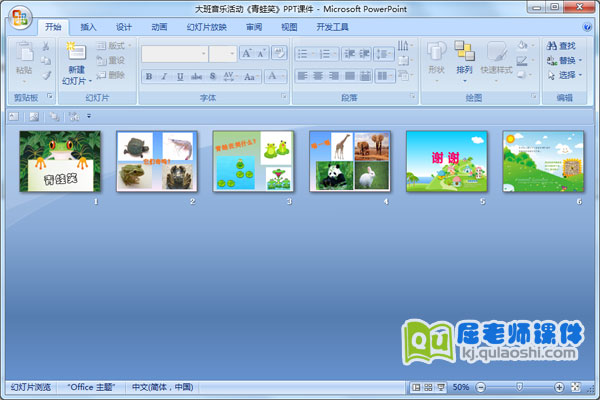This screenshot has width=600, height=400.
Task: Click the Select button in editing group
Action: click(x=564, y=75)
